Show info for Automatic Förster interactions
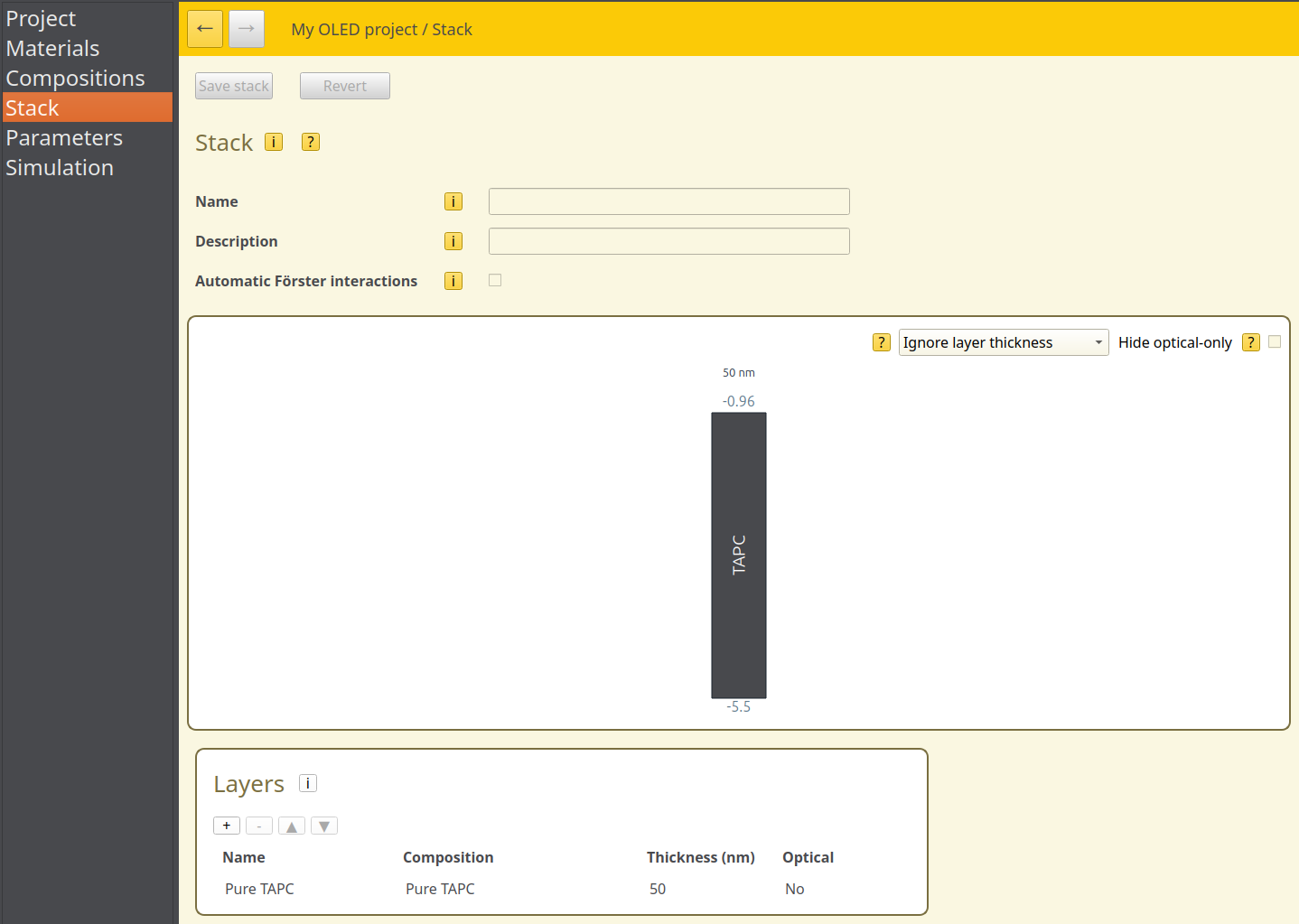Image resolution: width=1299 pixels, height=924 pixels. coord(453,281)
